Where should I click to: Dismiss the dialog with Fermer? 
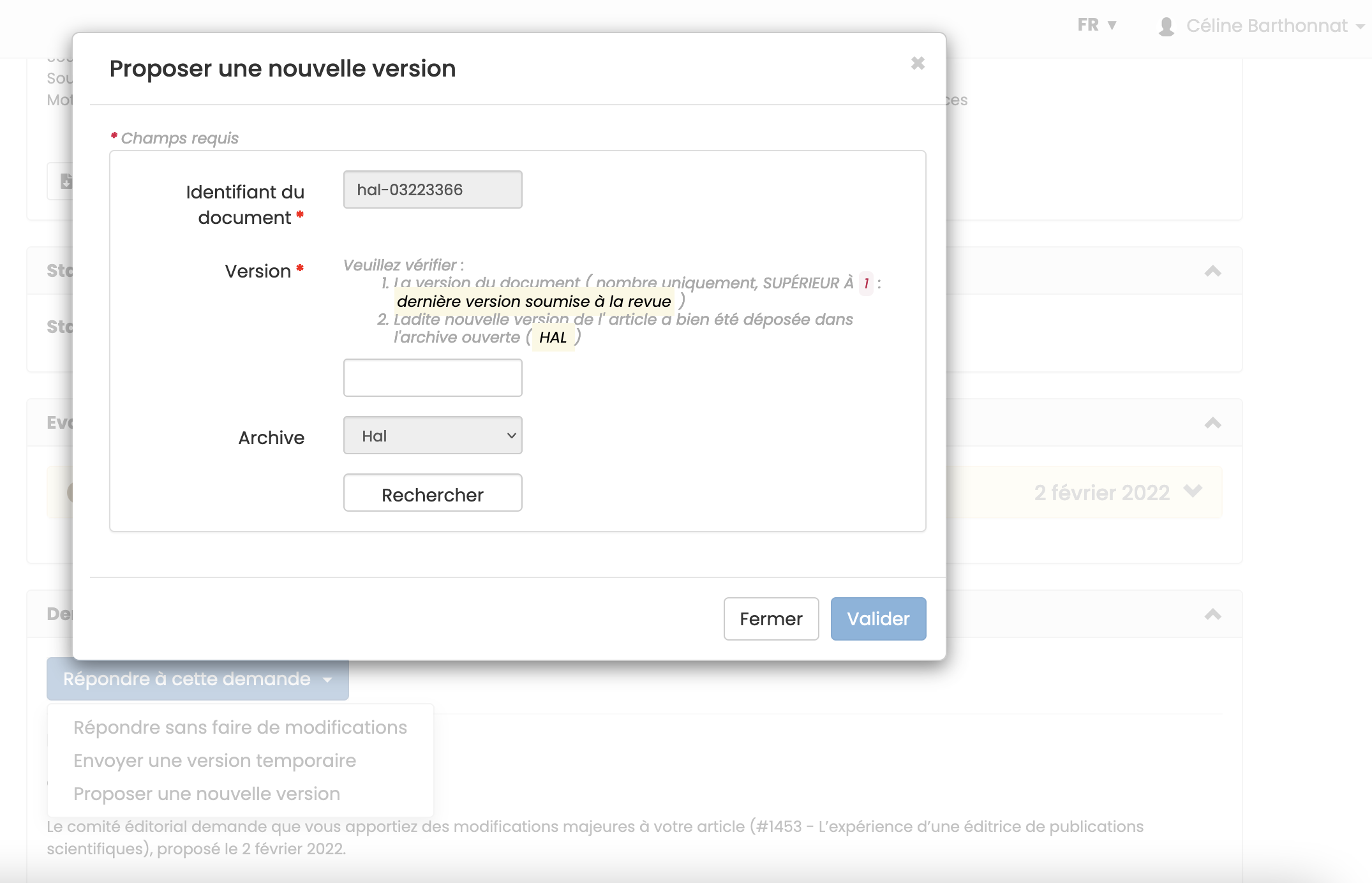pos(771,618)
